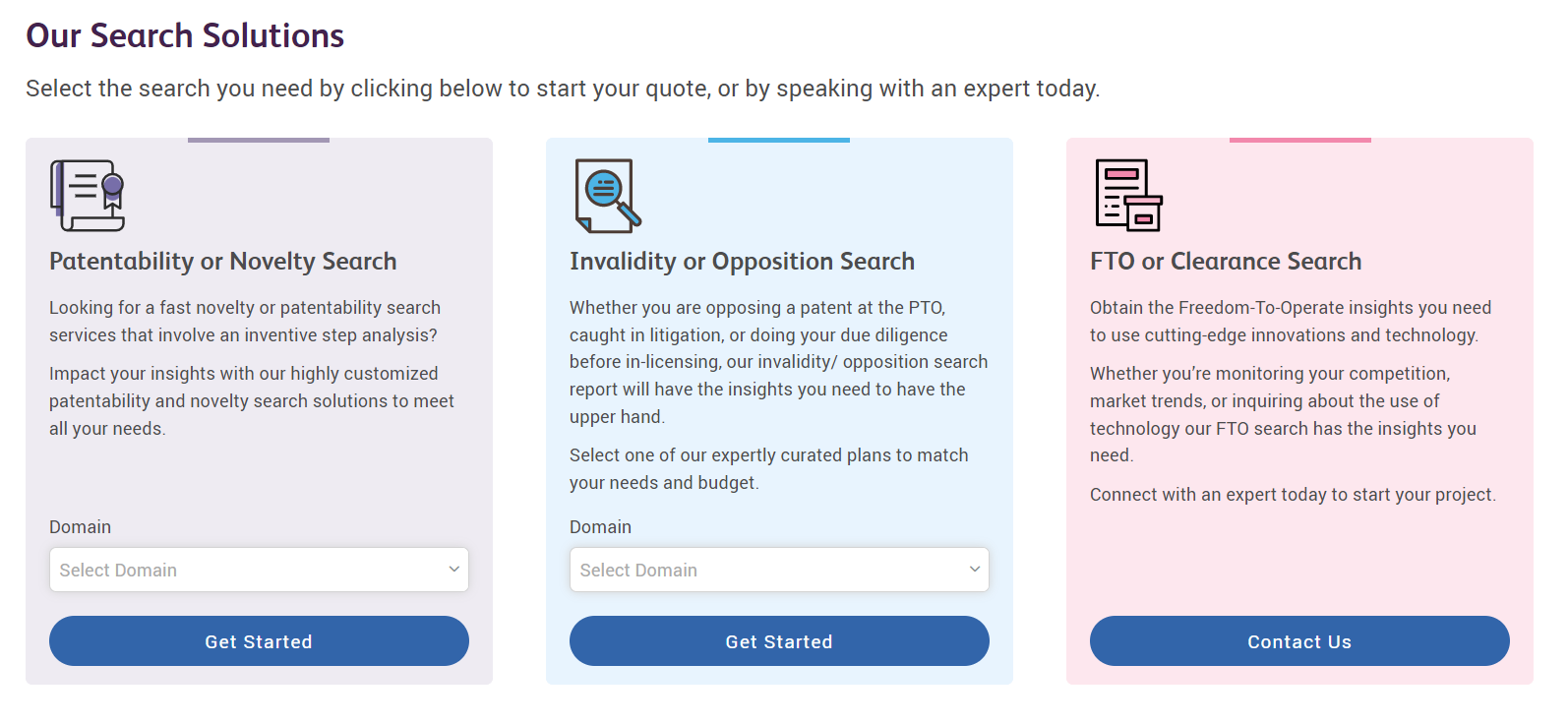Screen dimensions: 1568x724
Task: Click the blue accent bar atop the Invalidity card
Action: coord(779,140)
